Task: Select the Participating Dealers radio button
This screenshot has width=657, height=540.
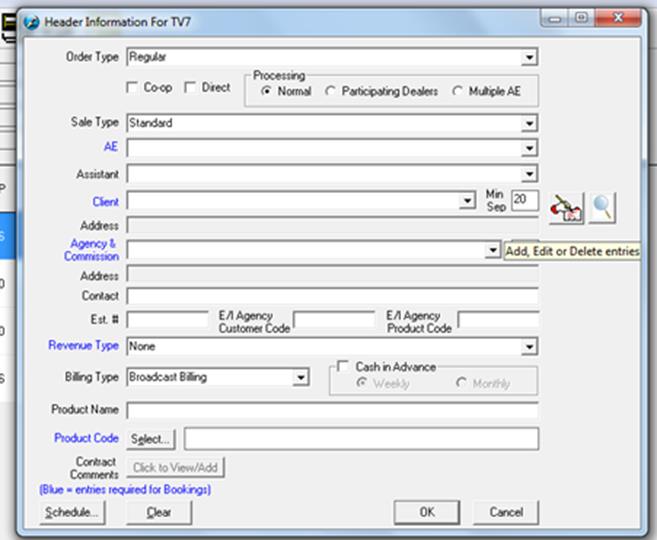Action: (331, 91)
